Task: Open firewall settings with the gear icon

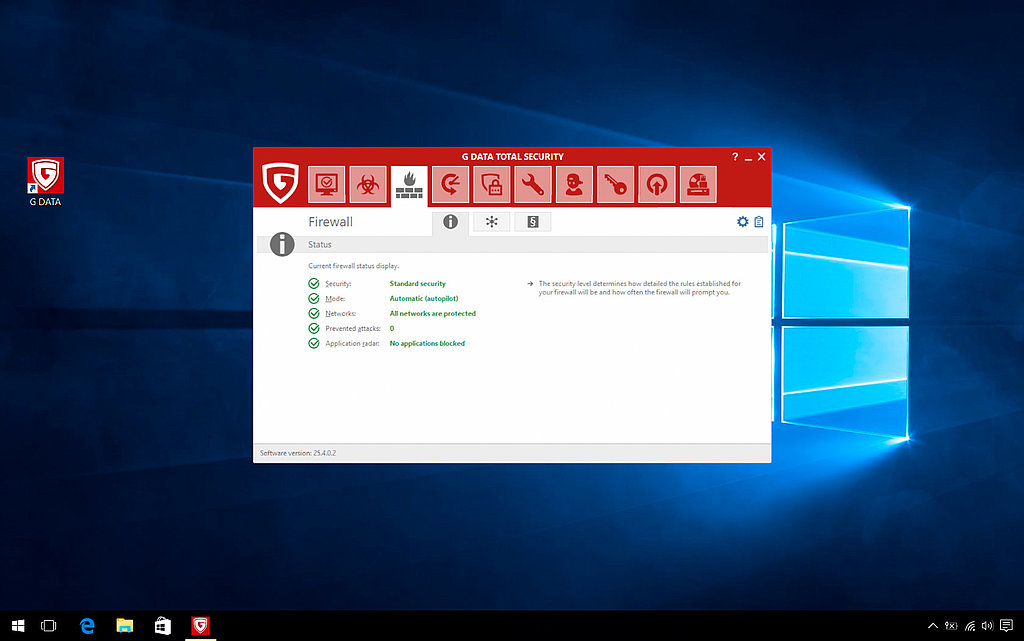Action: 742,222
